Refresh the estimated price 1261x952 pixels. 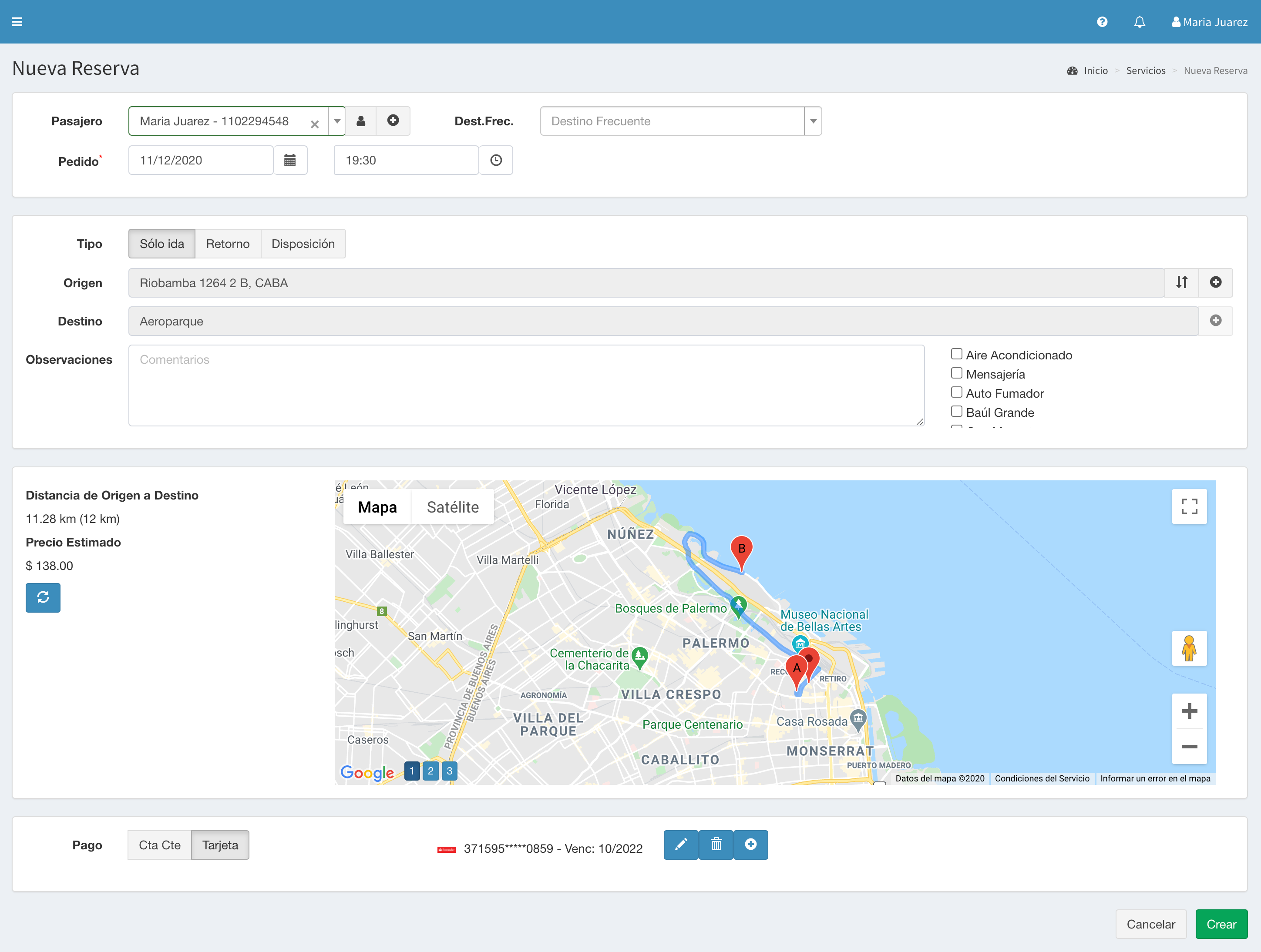[43, 597]
